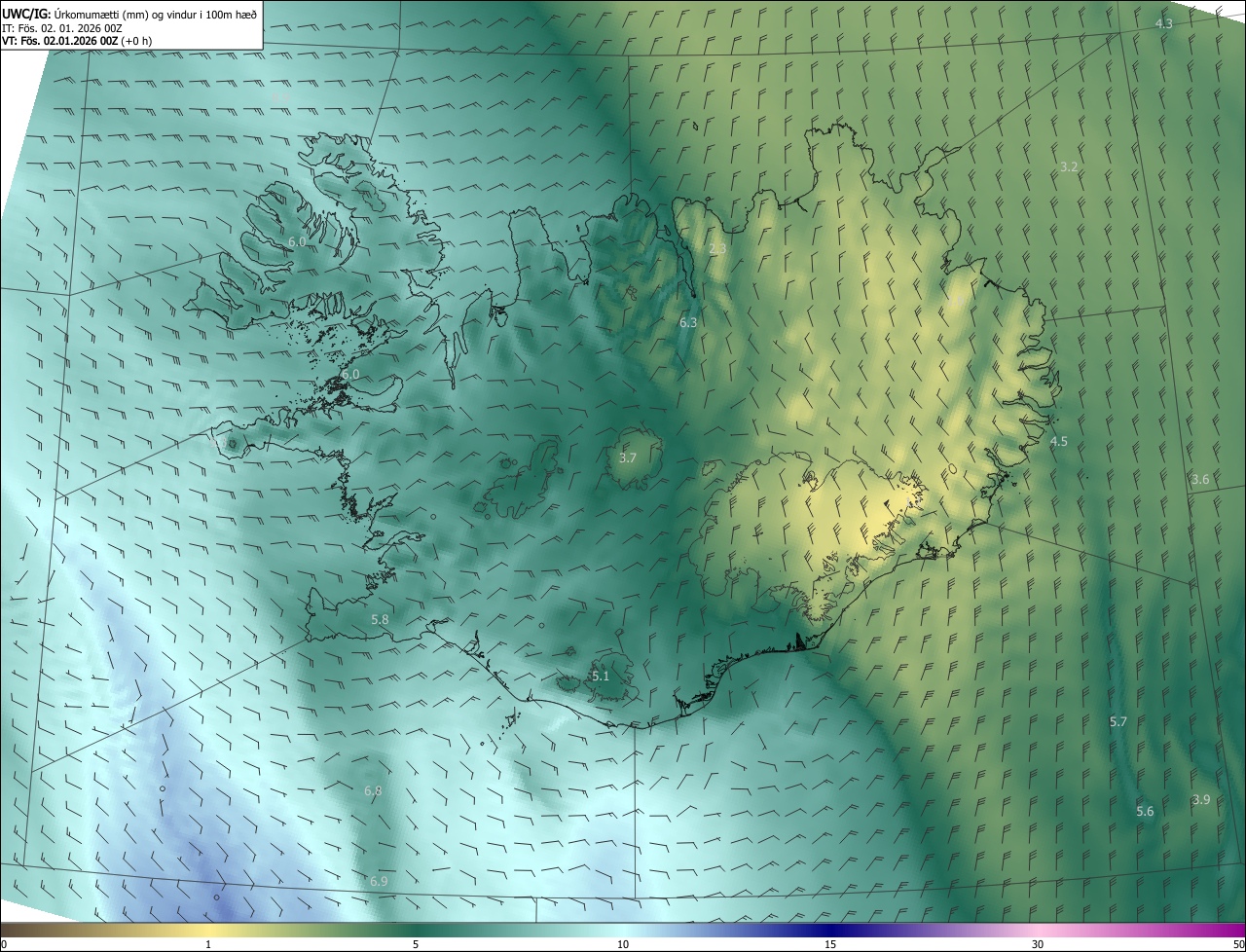Image resolution: width=1246 pixels, height=952 pixels.
Task: Click the 4.3 value on the map
Action: point(1164,23)
